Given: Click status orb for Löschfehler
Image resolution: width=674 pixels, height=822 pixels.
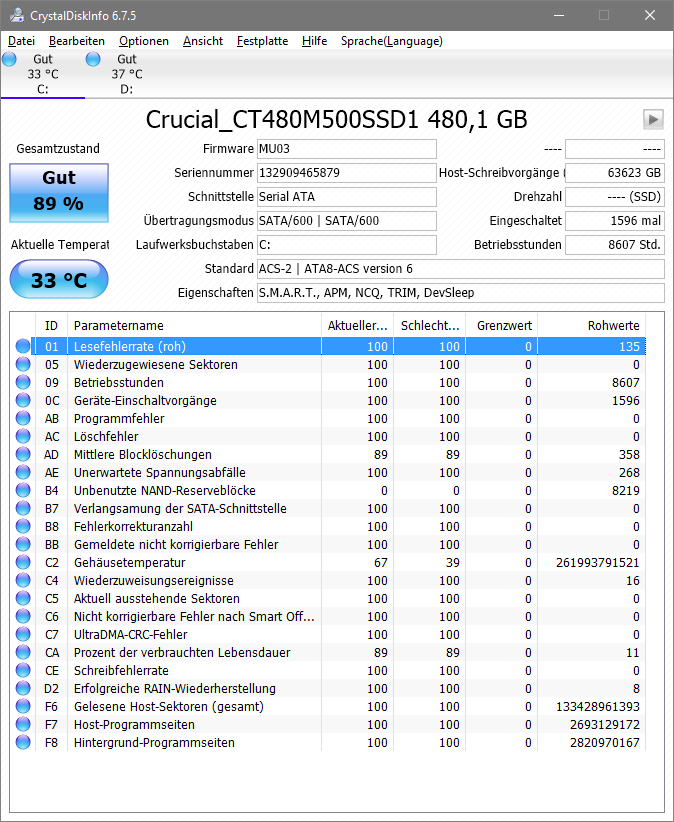Looking at the screenshot, I should pos(23,436).
